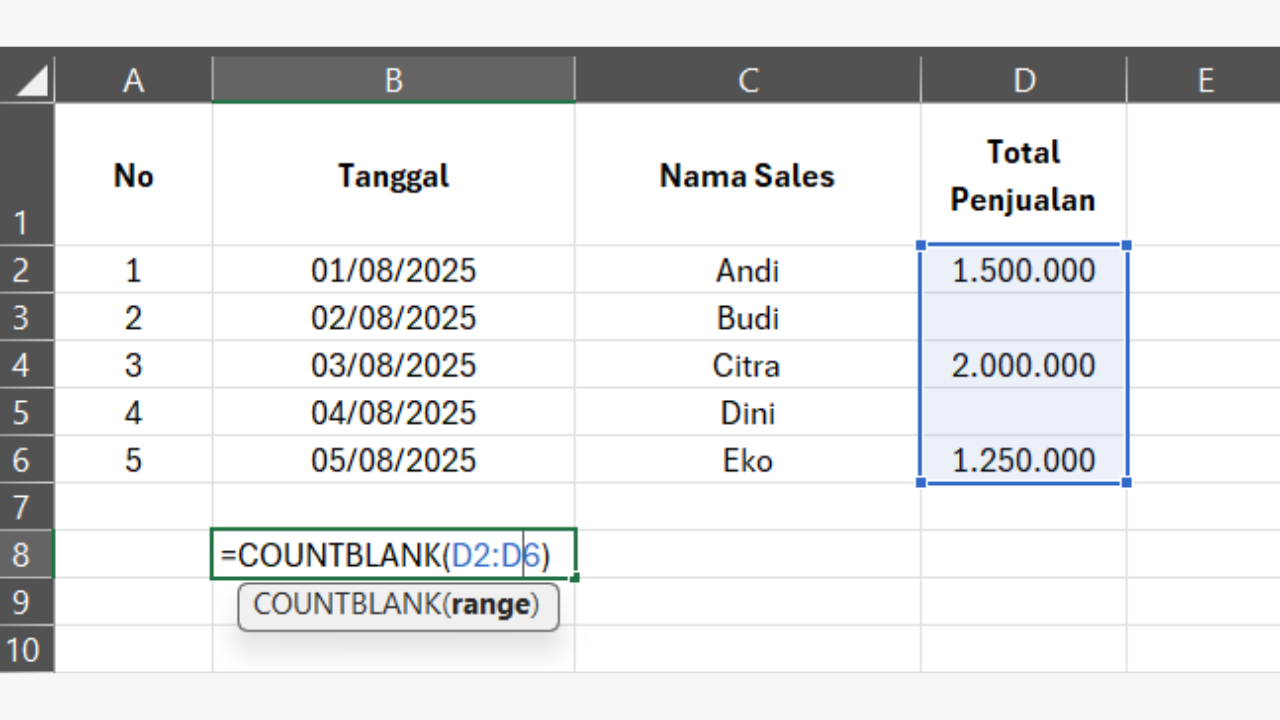The height and width of the screenshot is (720, 1280).
Task: Click the formula cell containing =COUNTBLANK
Action: [x=393, y=555]
